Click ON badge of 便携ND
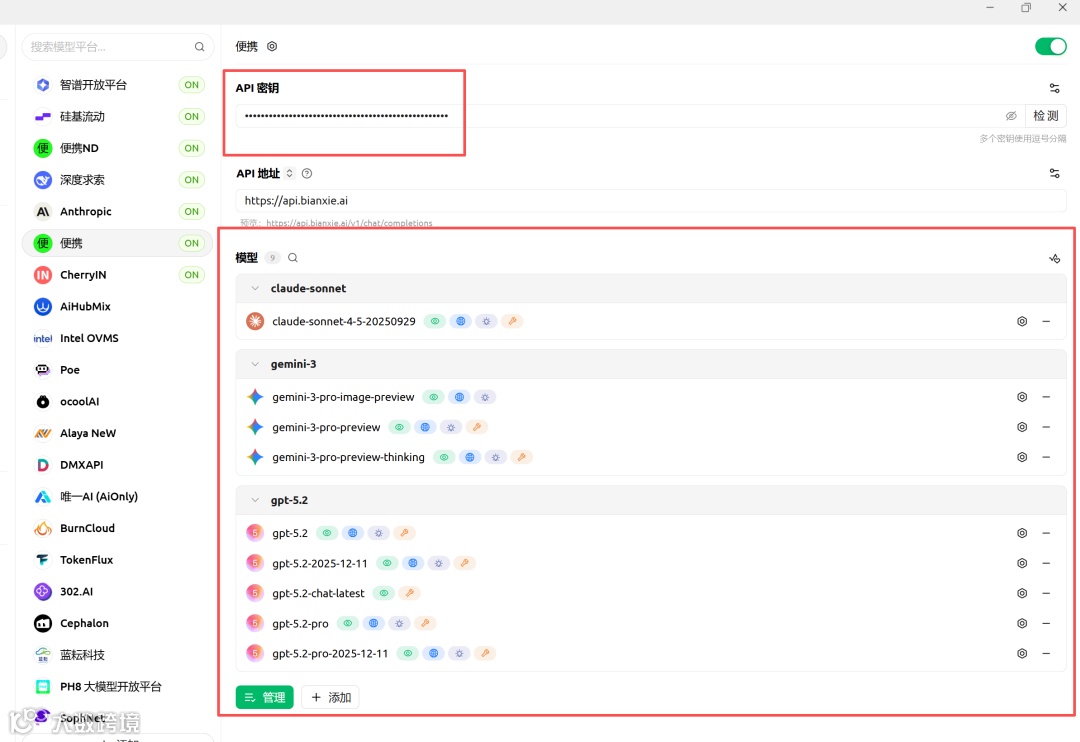Screen dimensions: 1080x742 tap(191, 148)
